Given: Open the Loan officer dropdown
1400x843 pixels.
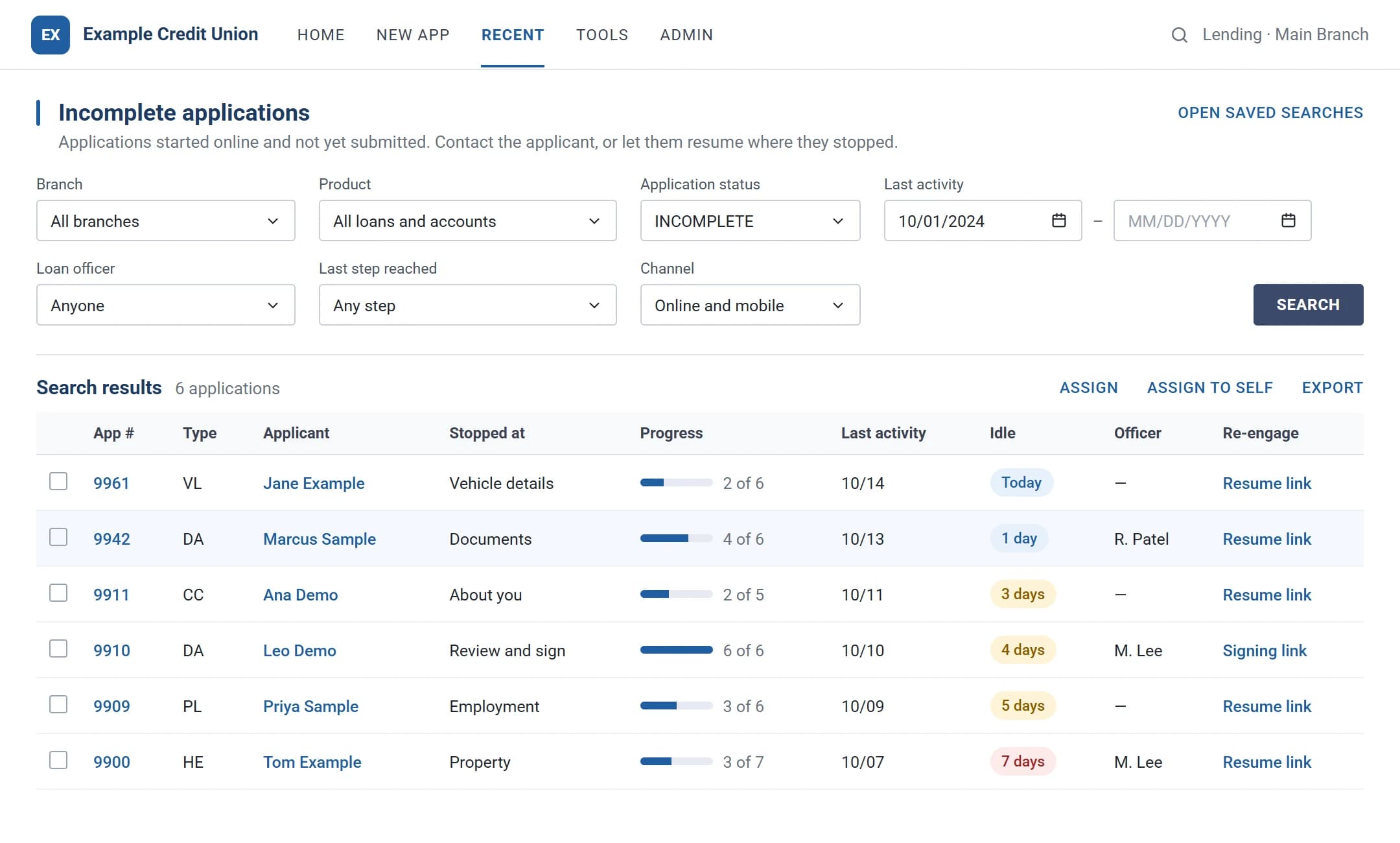Looking at the screenshot, I should tap(166, 305).
